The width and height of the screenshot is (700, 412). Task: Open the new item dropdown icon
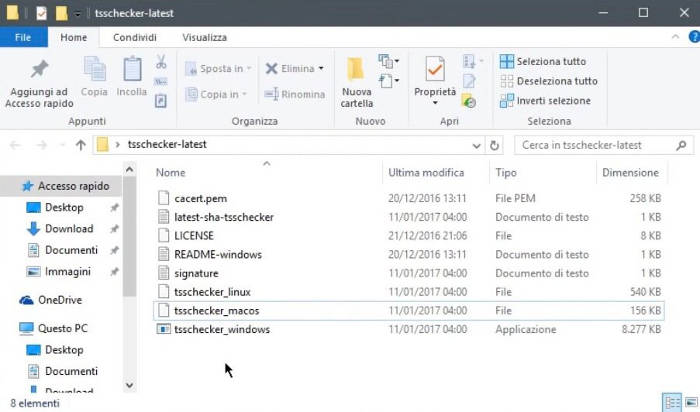[x=388, y=61]
